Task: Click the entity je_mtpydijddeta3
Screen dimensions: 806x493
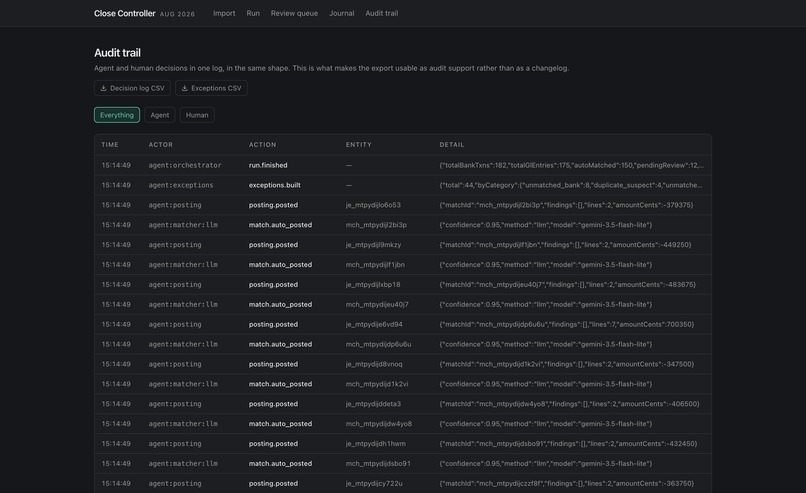Action: [373, 404]
